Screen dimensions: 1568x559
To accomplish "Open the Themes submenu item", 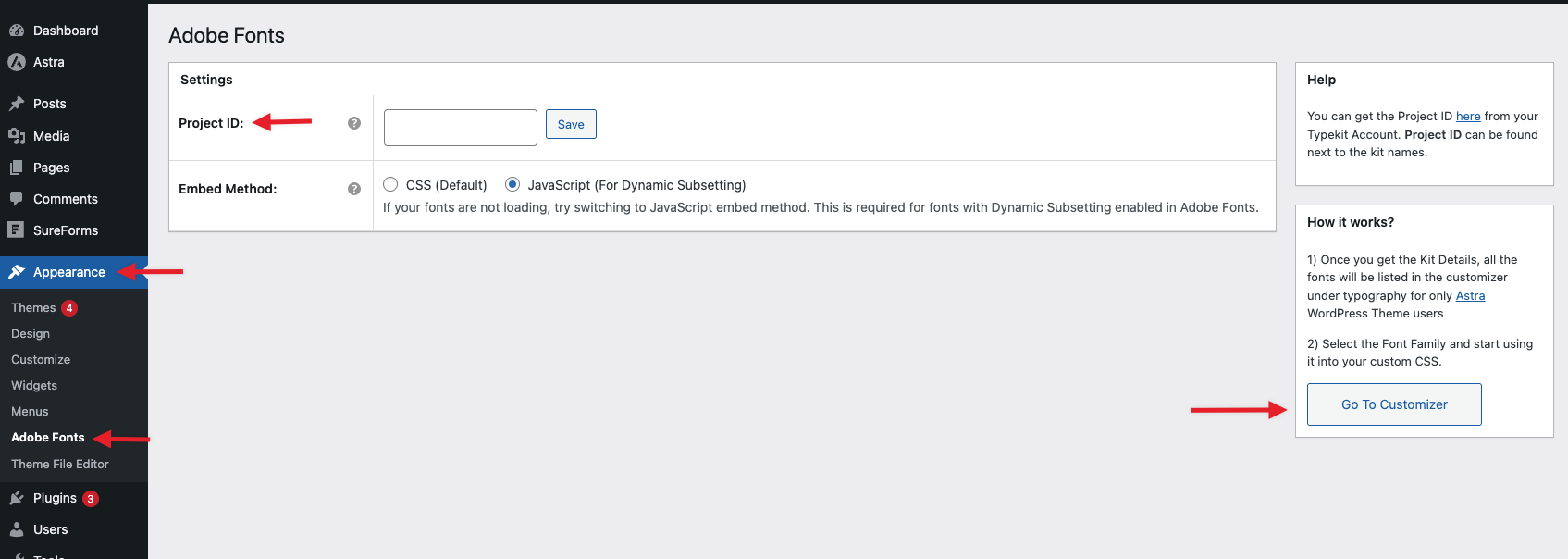I will pos(33,308).
